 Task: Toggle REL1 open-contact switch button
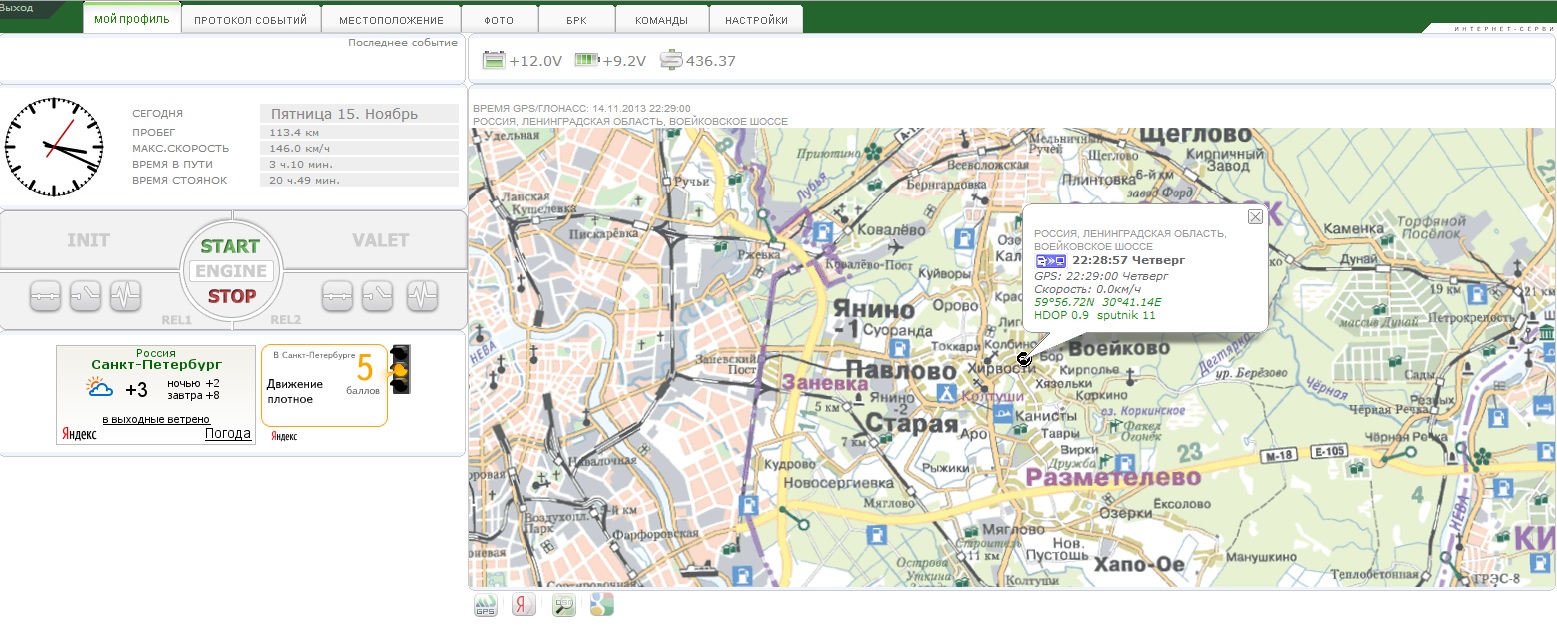coord(85,295)
